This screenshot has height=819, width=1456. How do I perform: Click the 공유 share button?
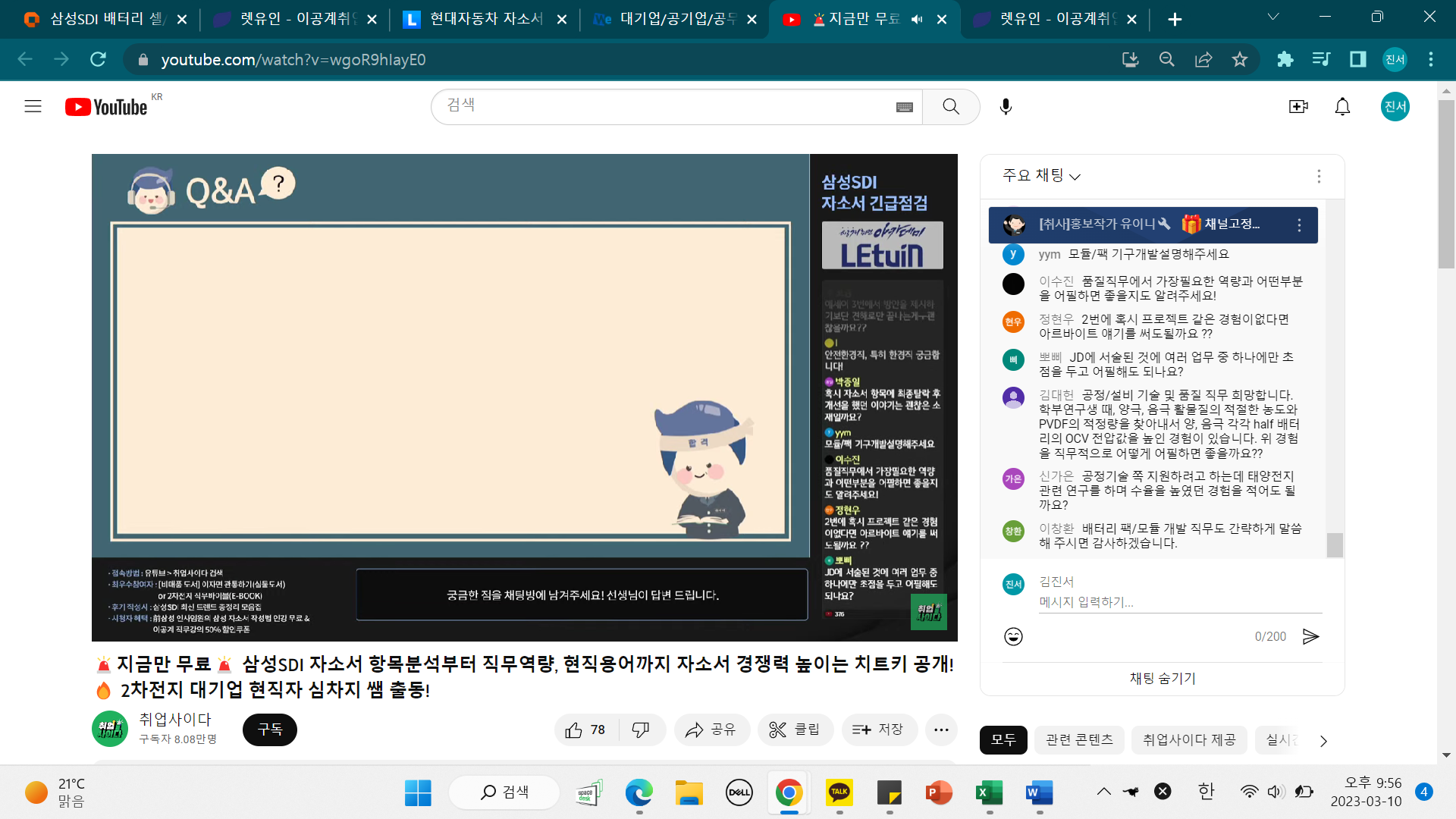pyautogui.click(x=711, y=730)
